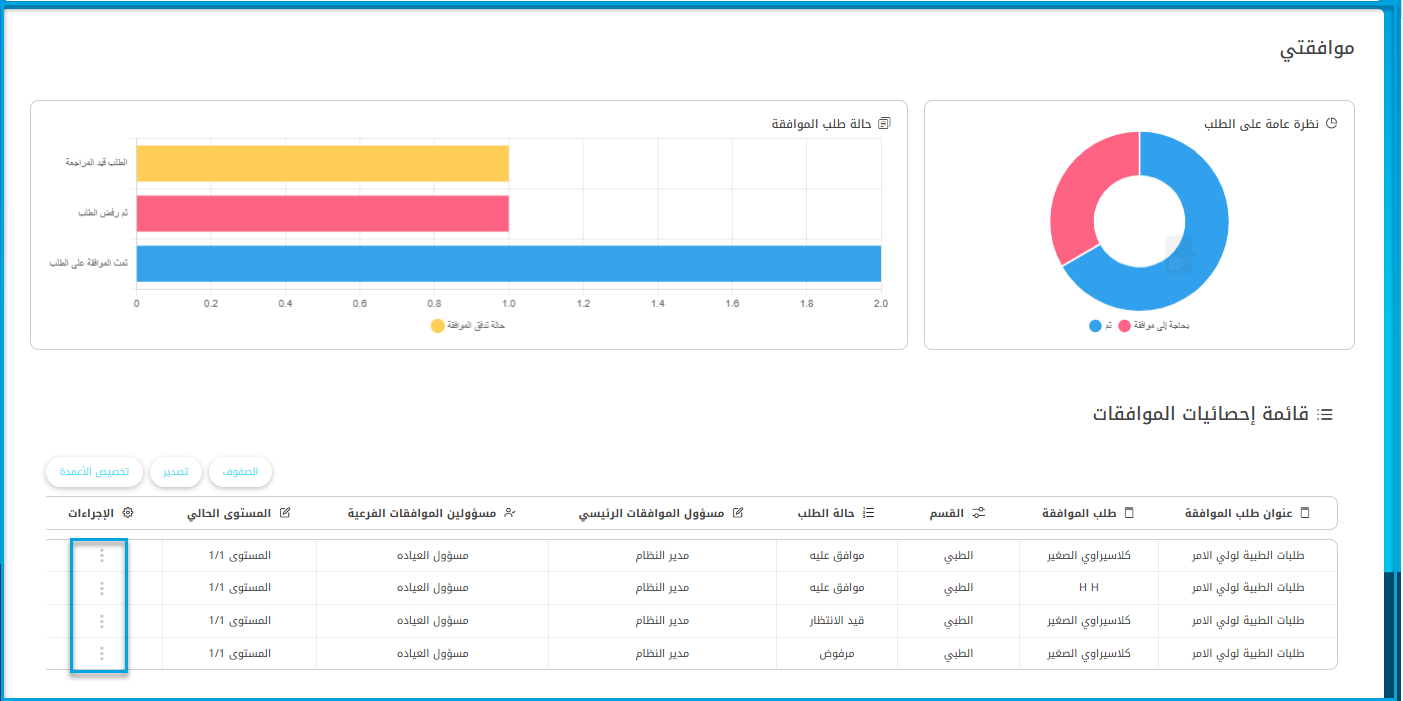Click the blue approved bar in bar chart
Viewport: 1403px width, 701px height.
508,264
